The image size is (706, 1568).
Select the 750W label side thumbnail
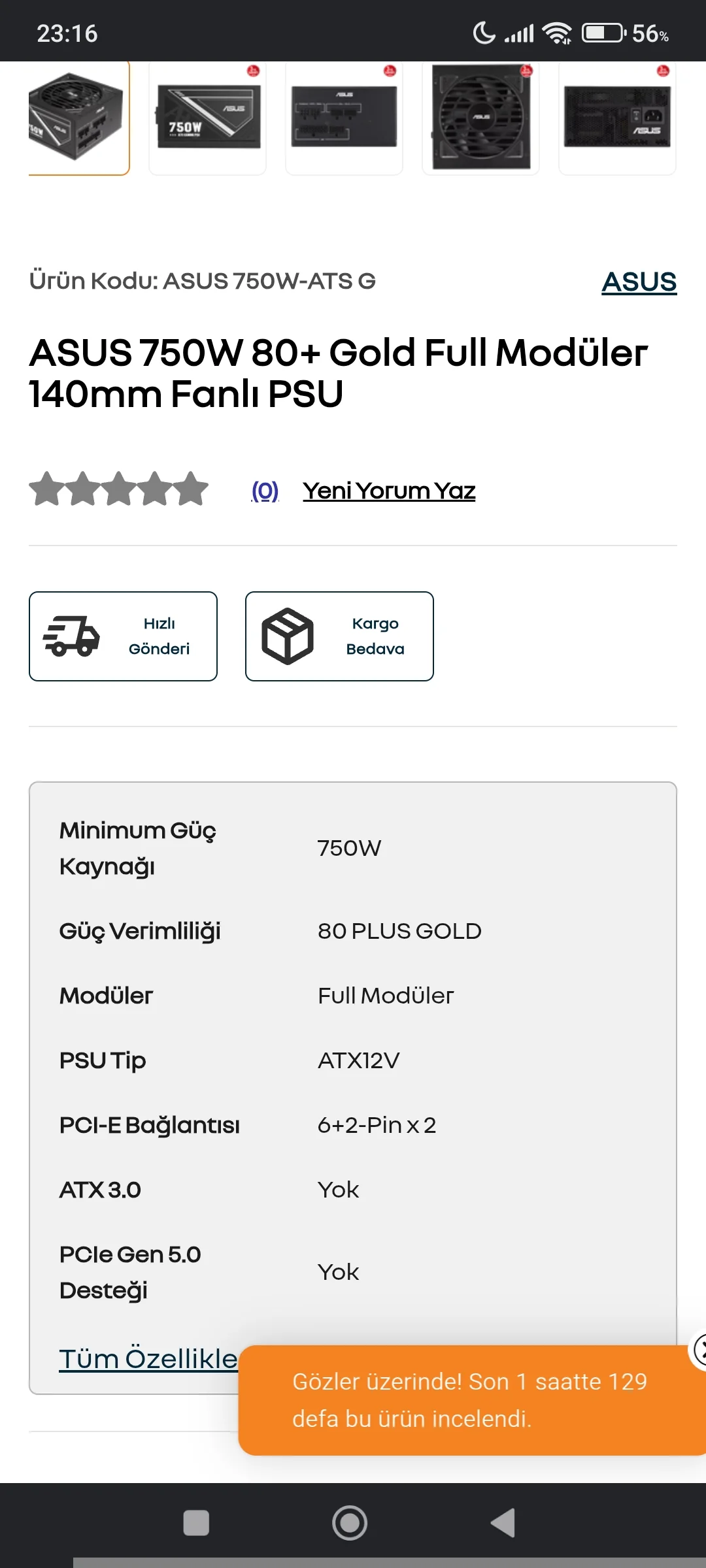pos(207,118)
